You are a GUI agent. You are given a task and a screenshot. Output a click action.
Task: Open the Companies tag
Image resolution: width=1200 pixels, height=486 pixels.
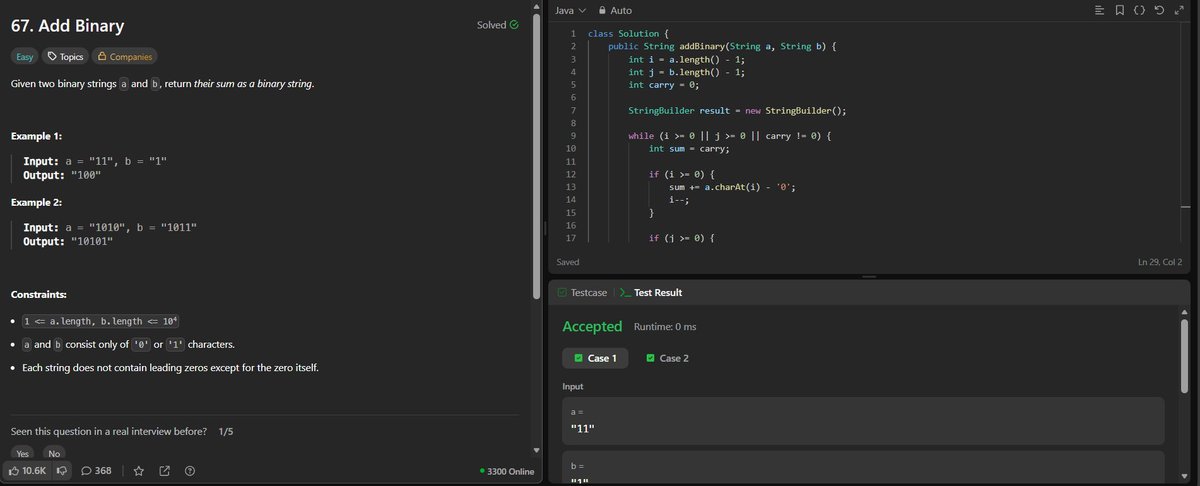point(124,57)
